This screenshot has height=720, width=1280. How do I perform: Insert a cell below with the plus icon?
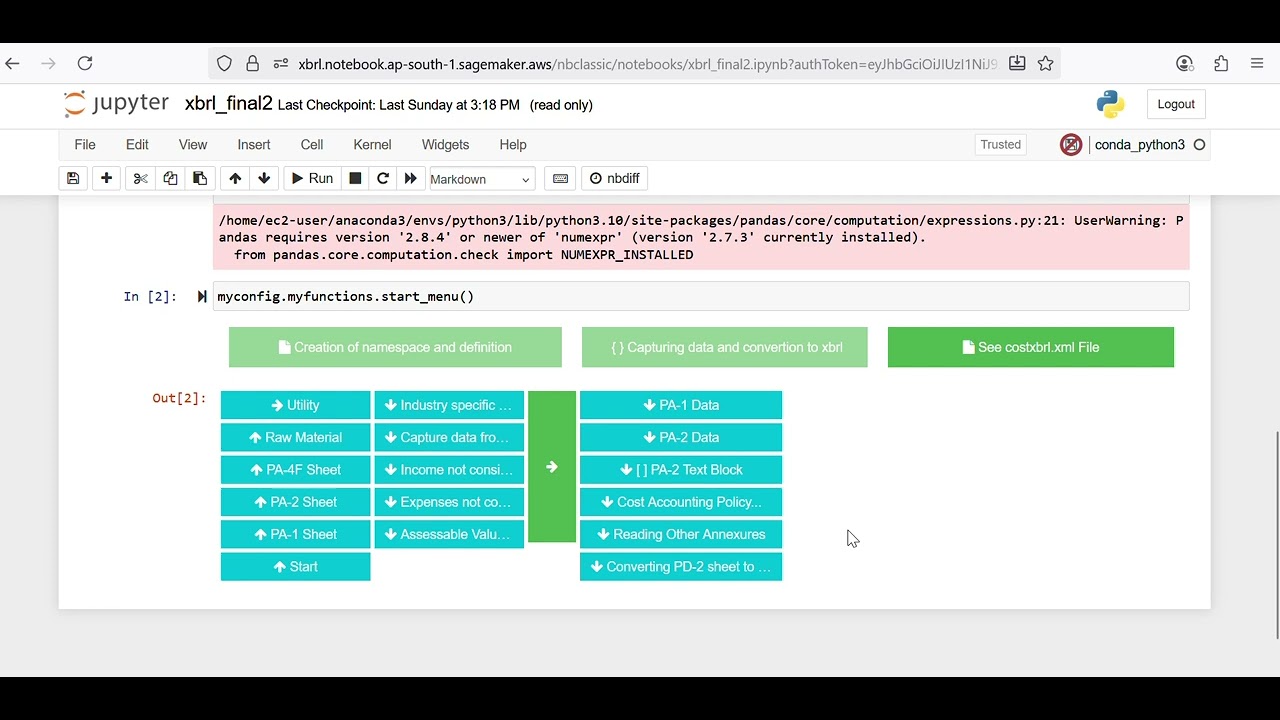(x=106, y=179)
